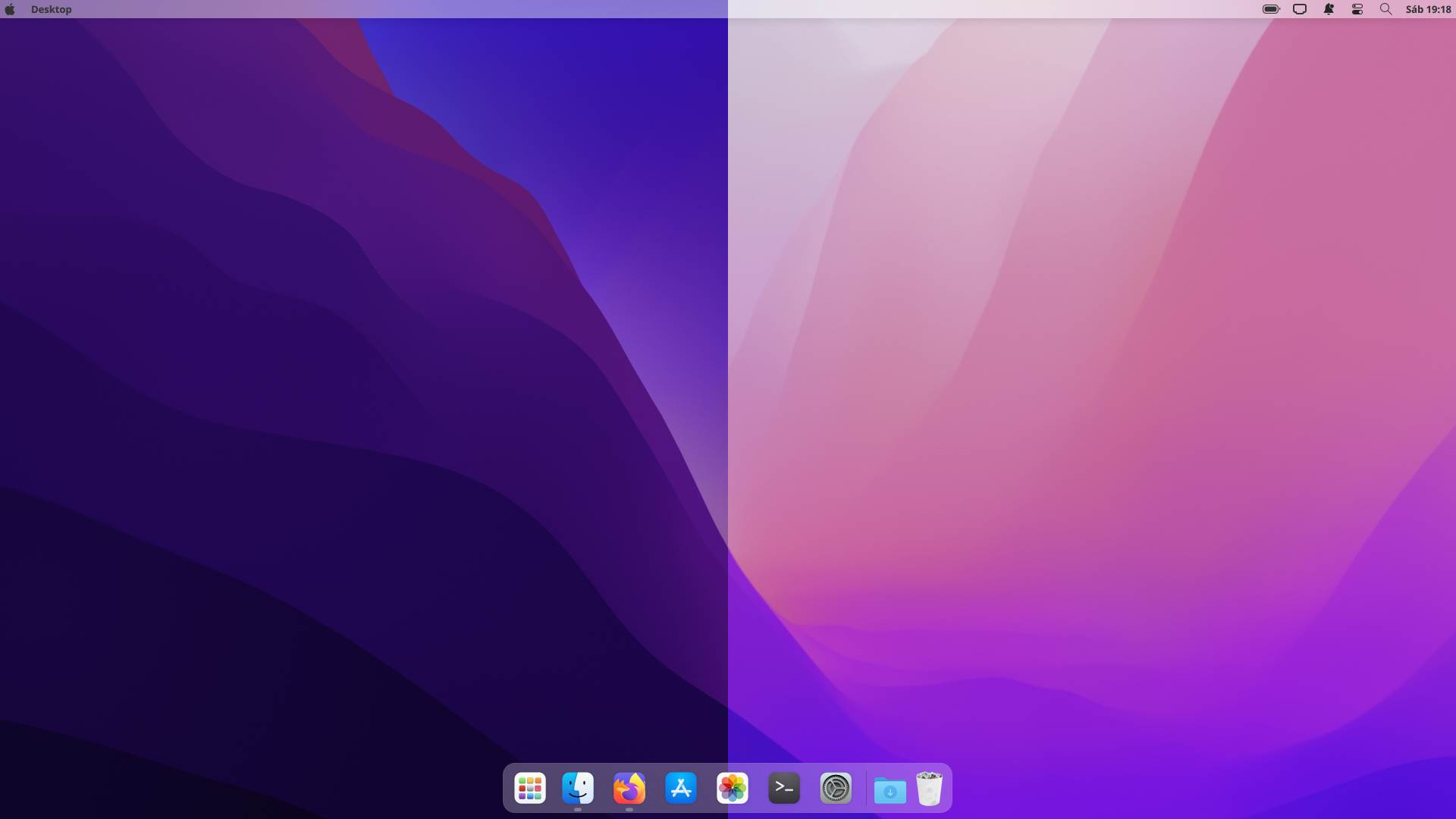The width and height of the screenshot is (1456, 819).
Task: Open Launchpad from the dock
Action: pos(530,788)
